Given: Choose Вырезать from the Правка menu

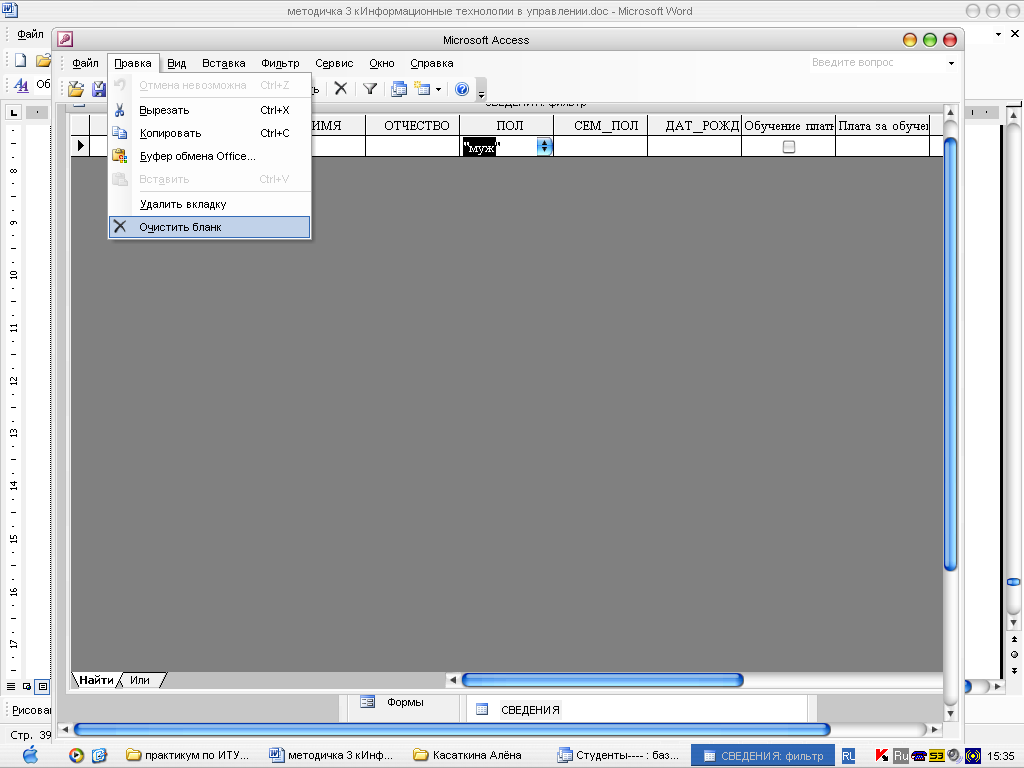Looking at the screenshot, I should coord(209,110).
